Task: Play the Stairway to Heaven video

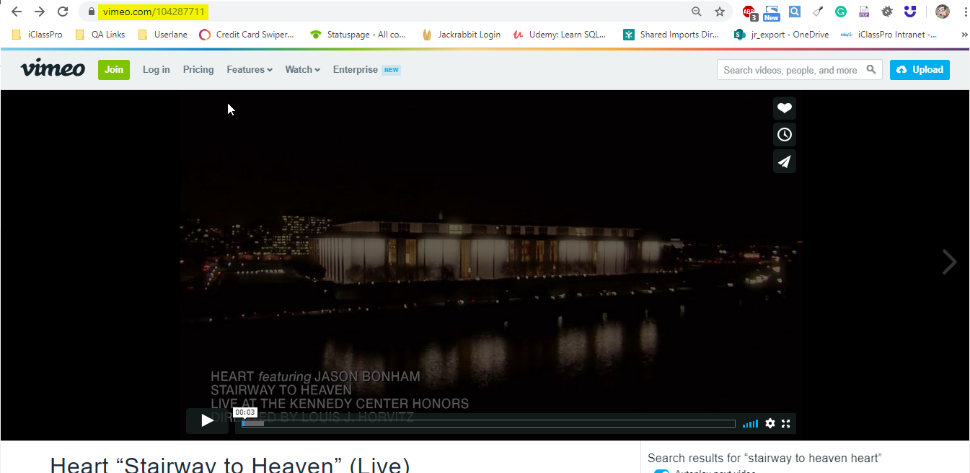Action: 207,421
